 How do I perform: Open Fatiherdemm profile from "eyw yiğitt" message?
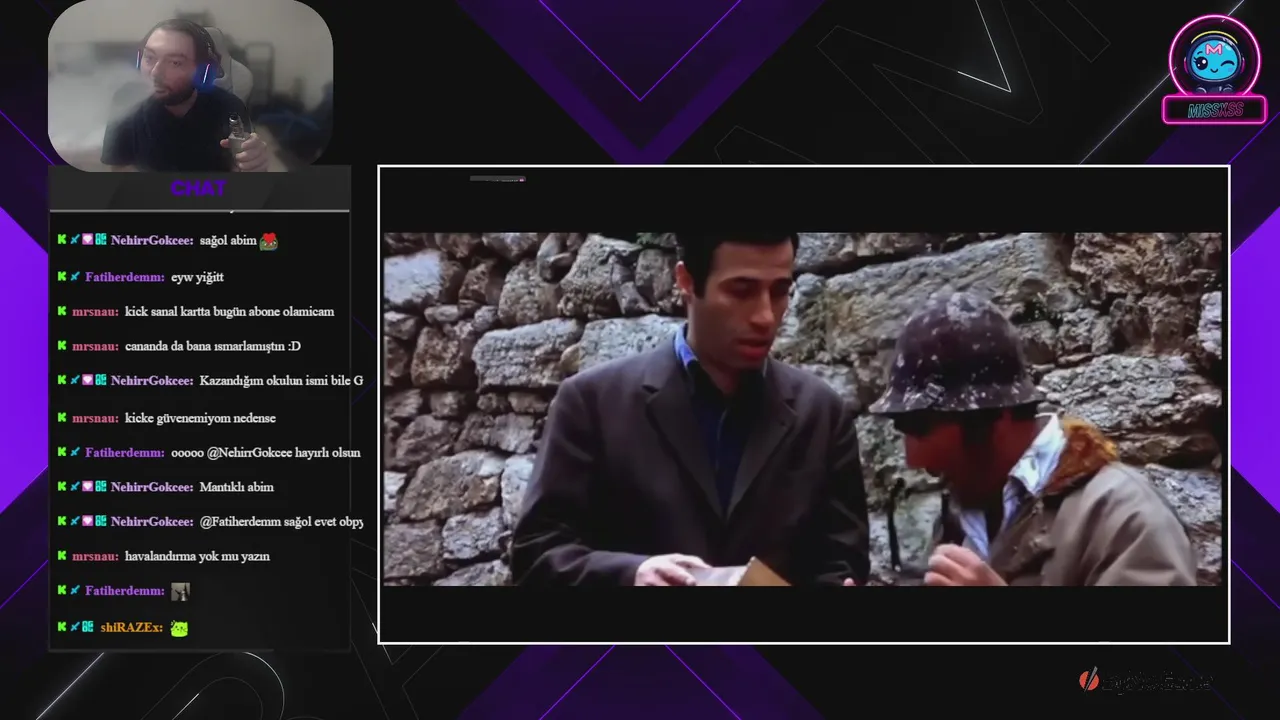pyautogui.click(x=125, y=277)
